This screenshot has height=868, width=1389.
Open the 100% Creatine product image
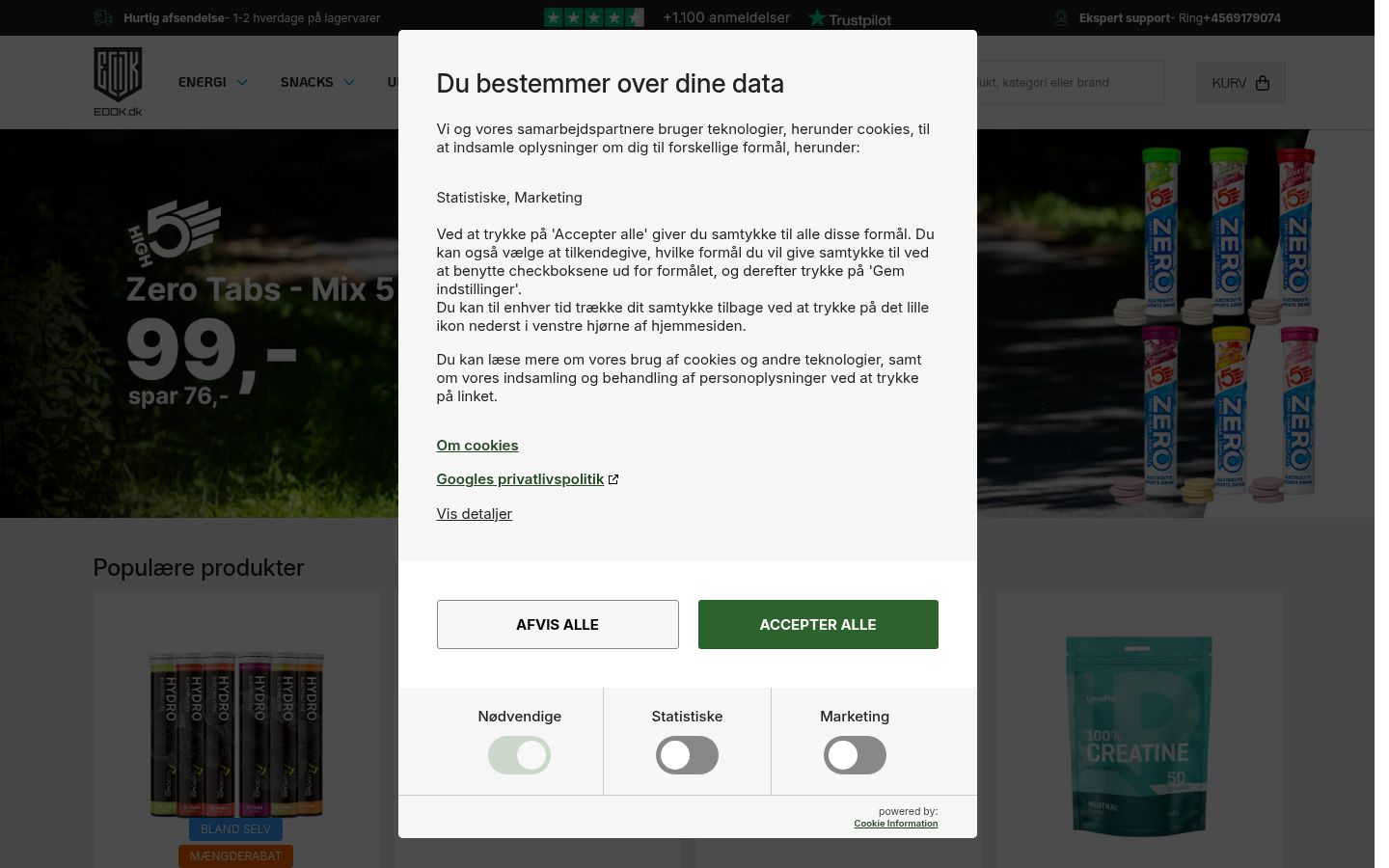[1138, 735]
